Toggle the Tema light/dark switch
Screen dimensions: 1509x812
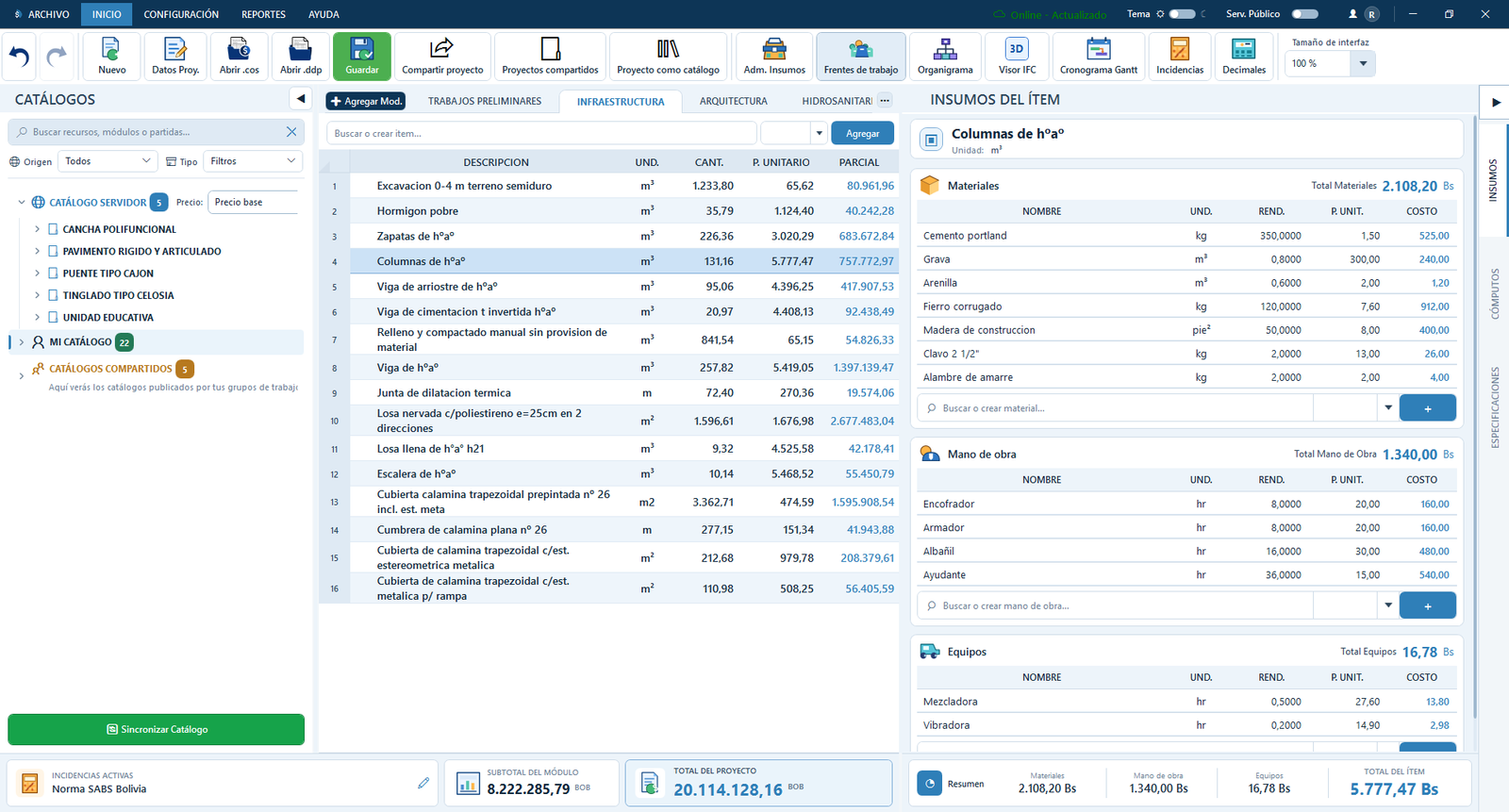[x=1182, y=14]
